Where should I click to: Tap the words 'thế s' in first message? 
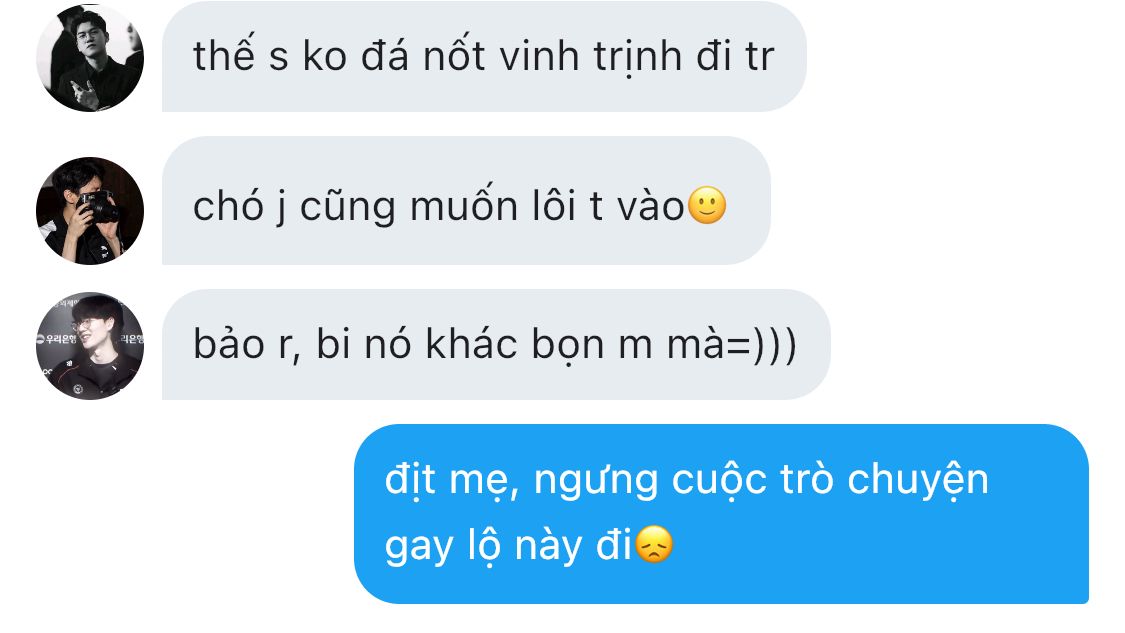[240, 56]
